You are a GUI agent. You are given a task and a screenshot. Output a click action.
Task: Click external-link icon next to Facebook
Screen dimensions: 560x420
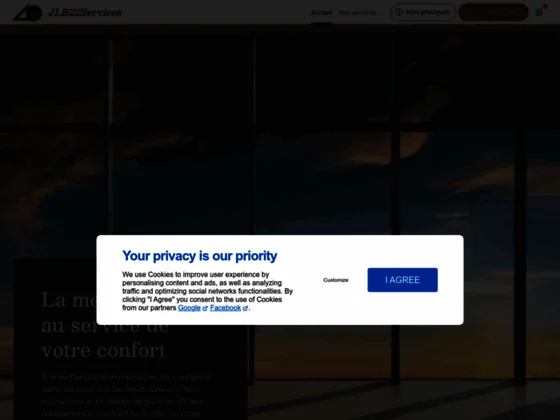click(245, 309)
